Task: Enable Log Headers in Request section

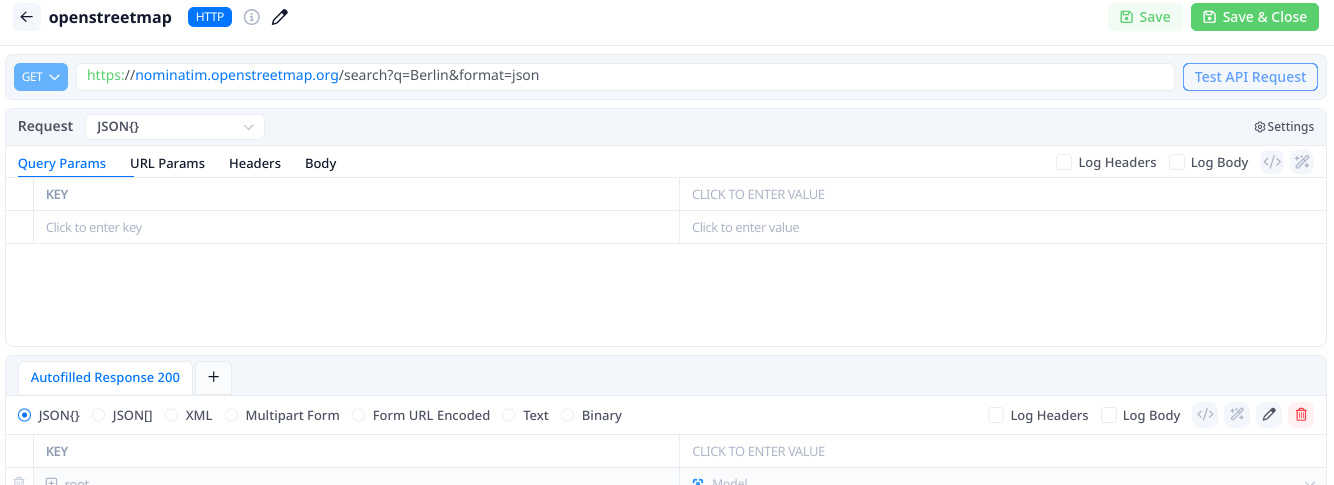Action: 1064,162
